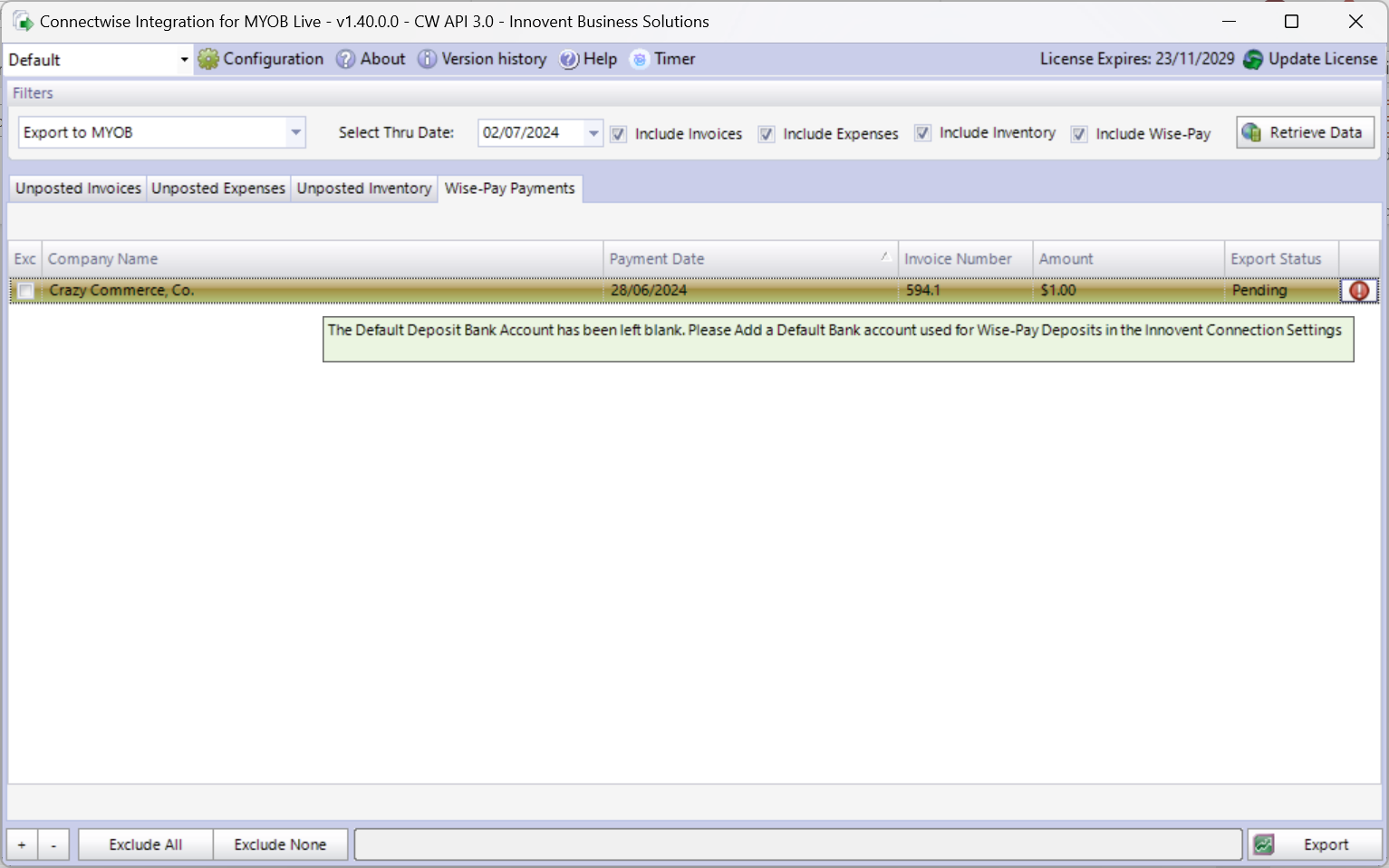Click the Version history info icon

pos(427,60)
